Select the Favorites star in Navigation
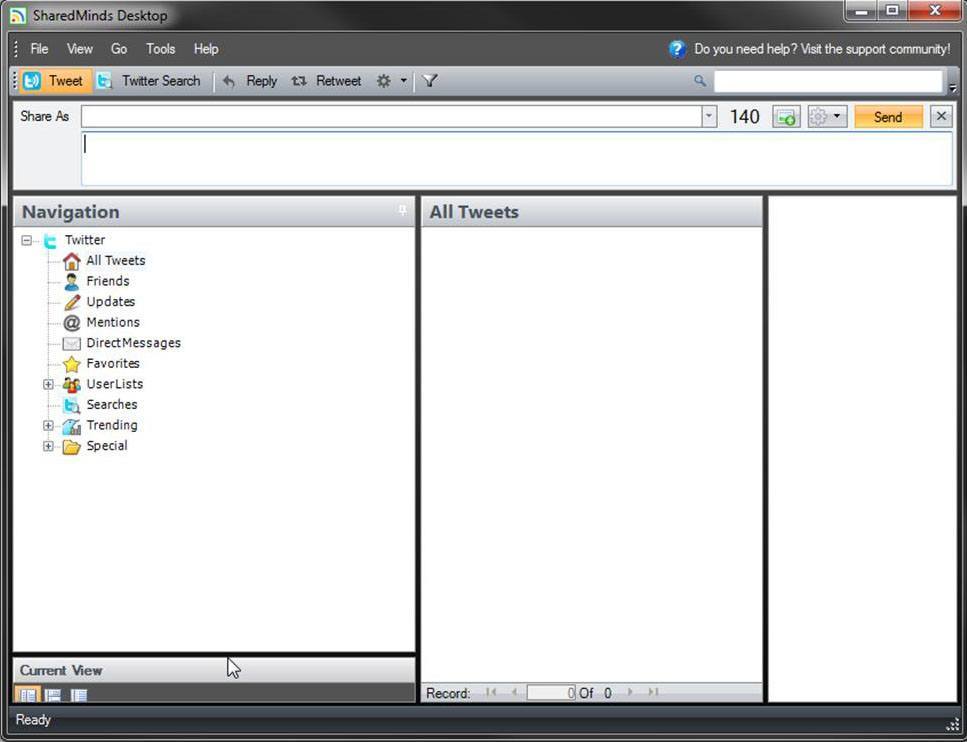This screenshot has width=967, height=742. tap(113, 363)
